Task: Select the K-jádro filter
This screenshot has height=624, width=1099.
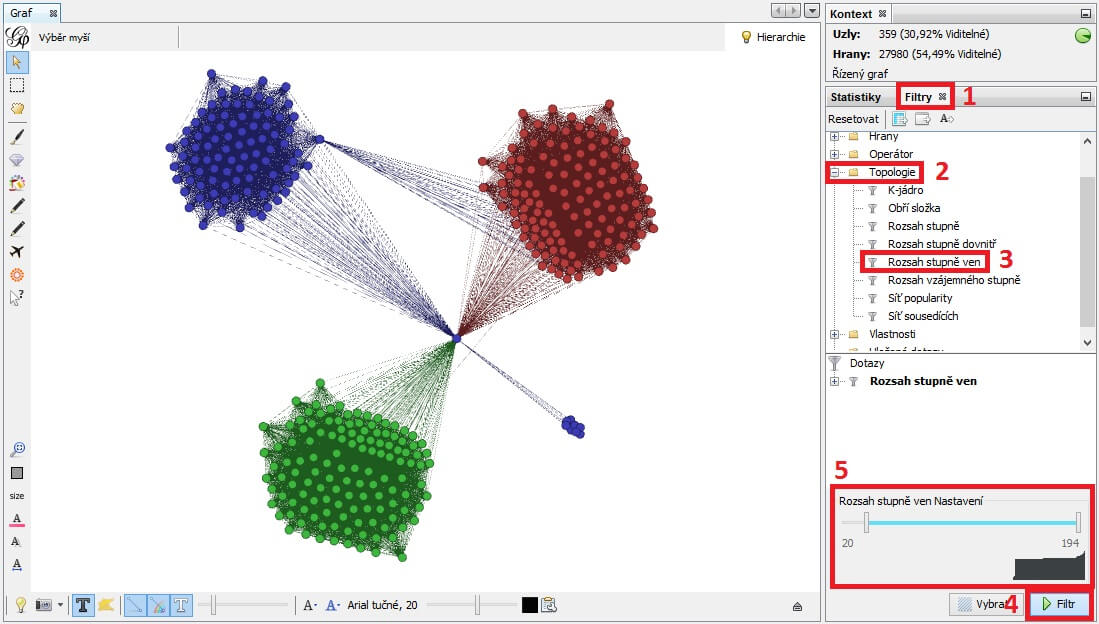Action: tap(905, 190)
